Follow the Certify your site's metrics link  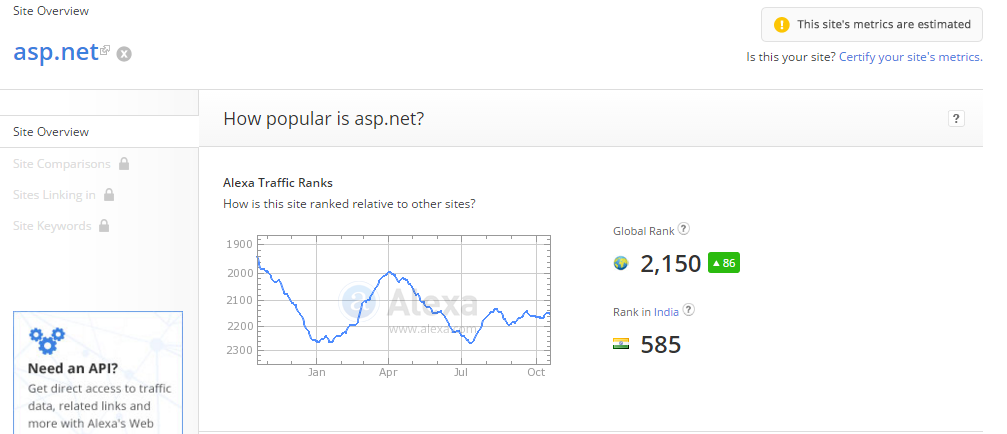click(x=911, y=56)
